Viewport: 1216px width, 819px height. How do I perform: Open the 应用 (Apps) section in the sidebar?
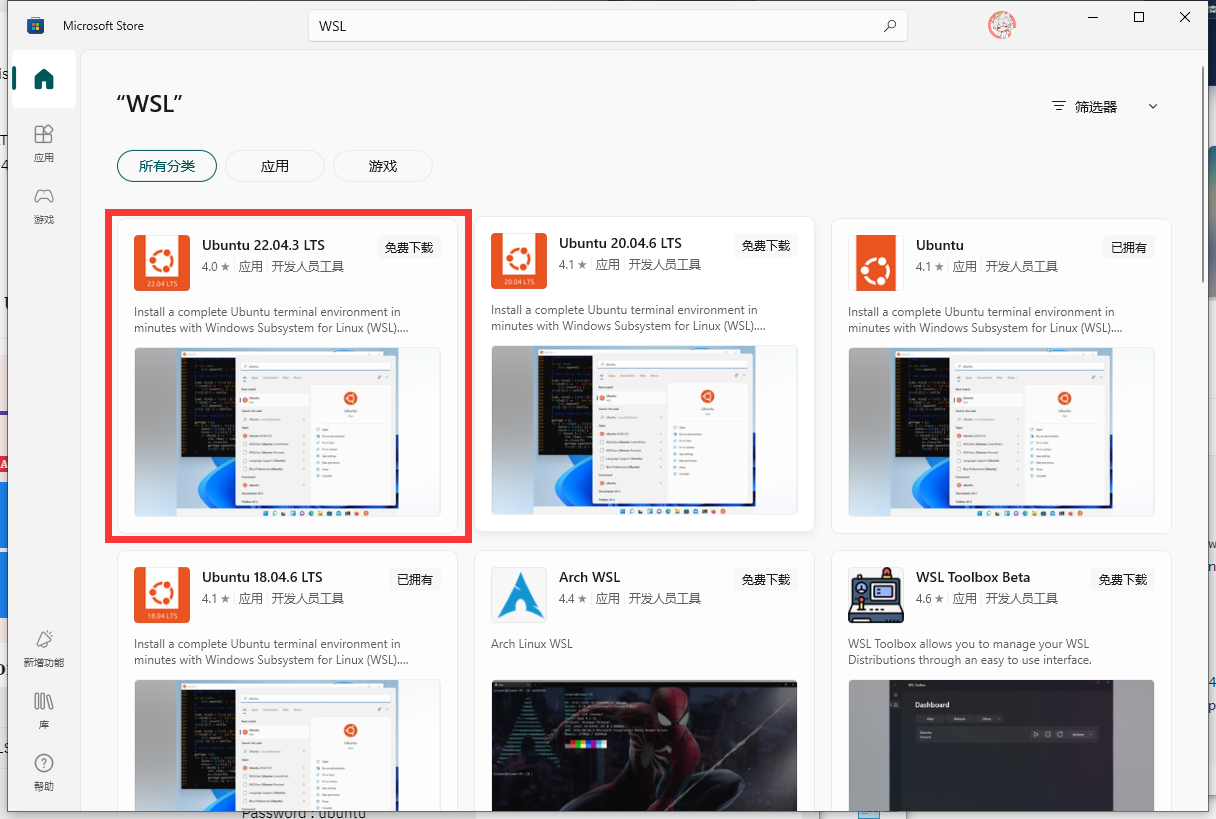point(44,143)
